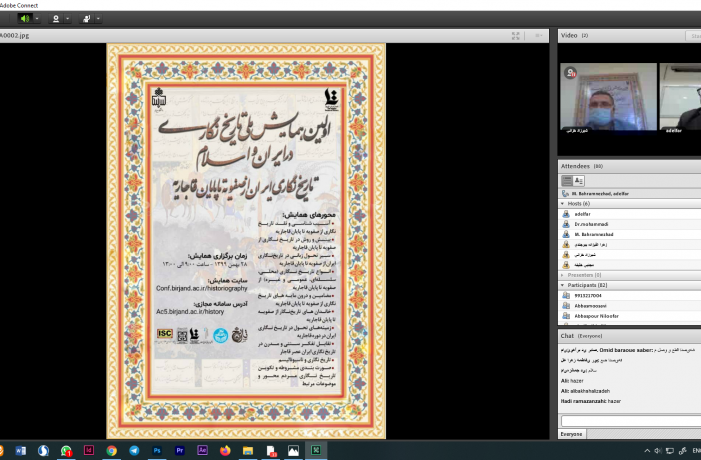Select the Everyone chat tab
701x460 pixels.
pos(572,434)
